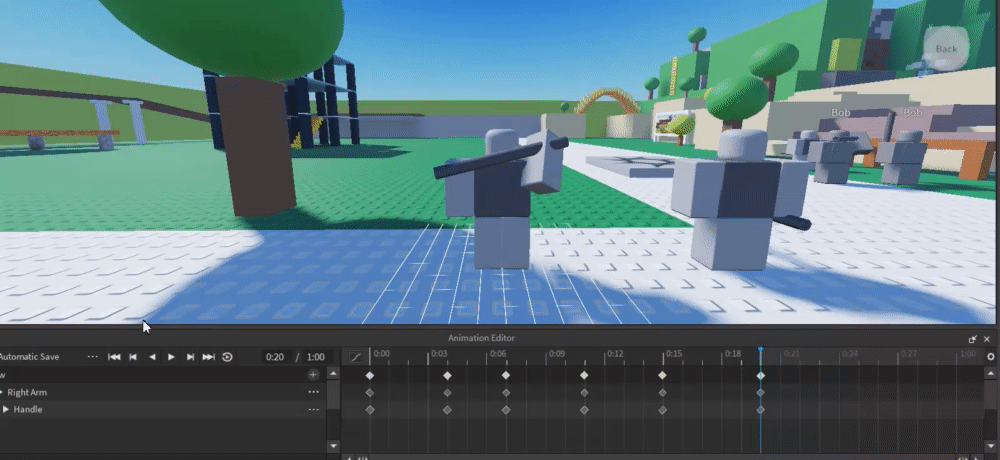Click the 0:09 mark on the ruler
1000x460 pixels.
[x=557, y=353]
